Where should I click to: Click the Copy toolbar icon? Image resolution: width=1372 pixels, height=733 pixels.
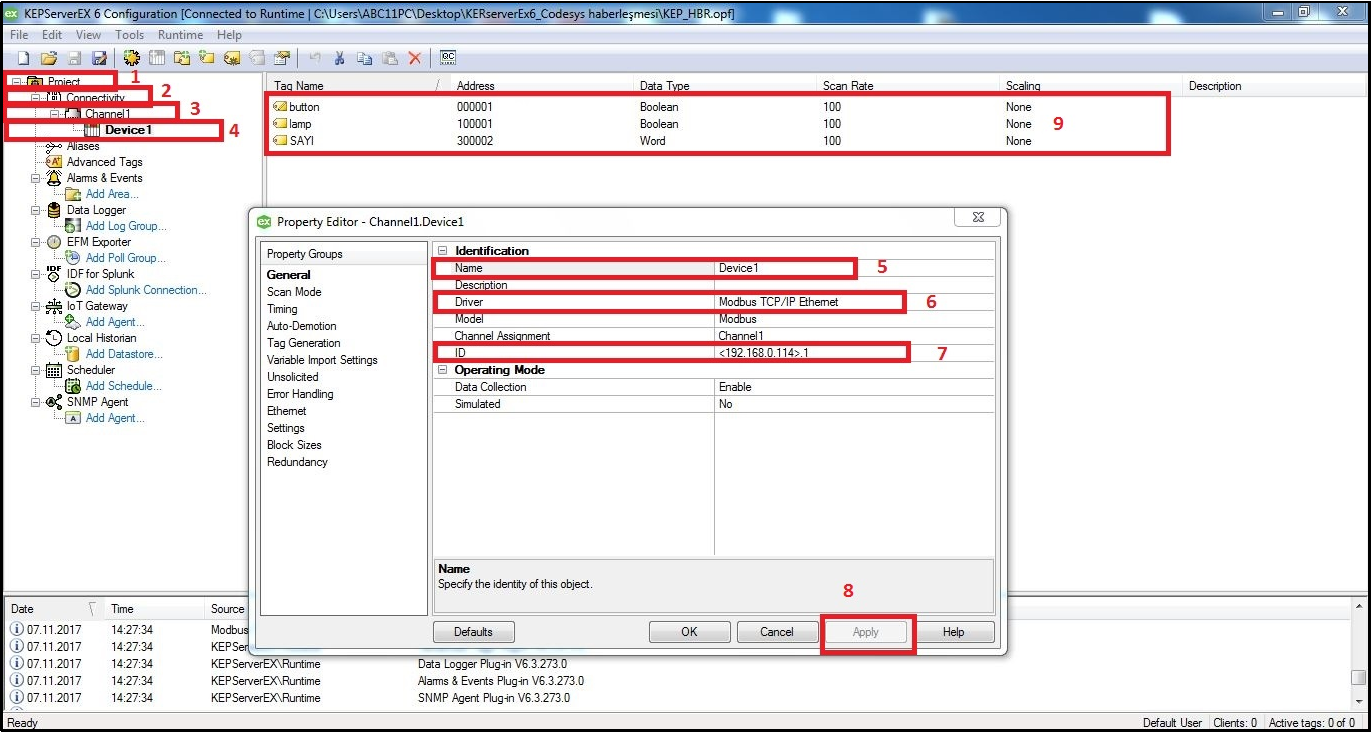tap(364, 58)
